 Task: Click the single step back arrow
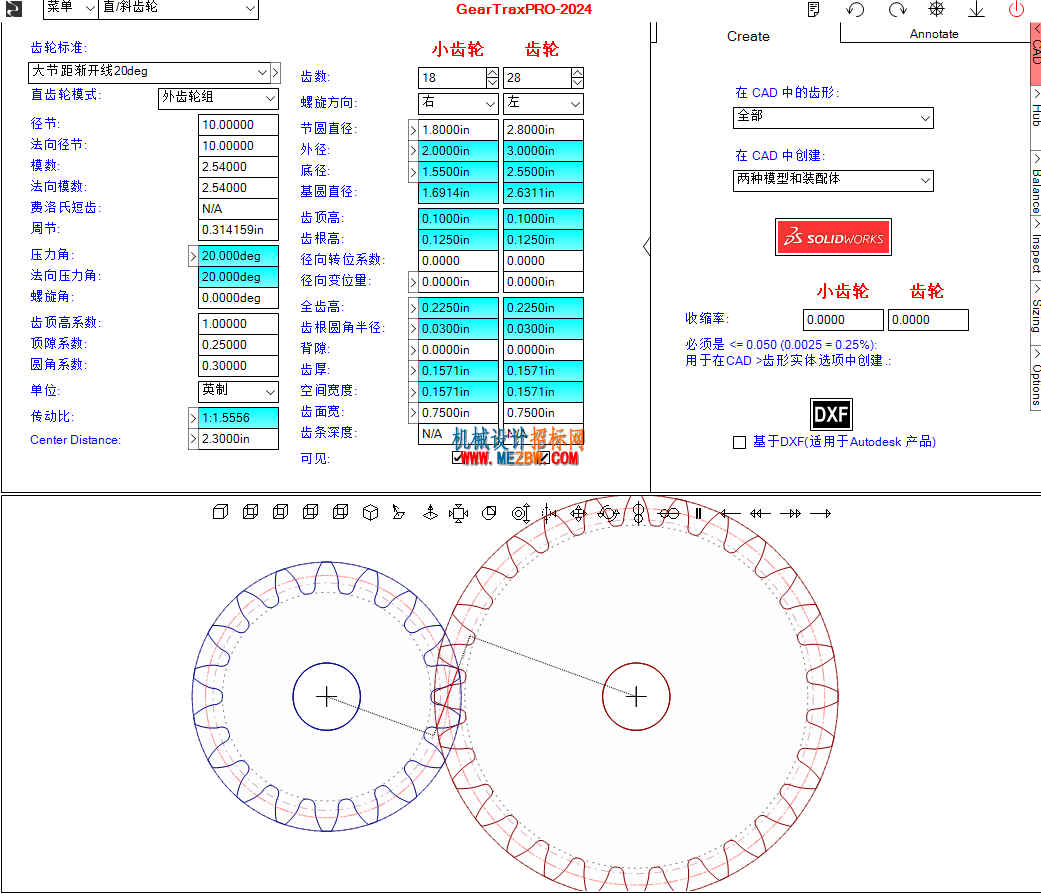[x=730, y=513]
